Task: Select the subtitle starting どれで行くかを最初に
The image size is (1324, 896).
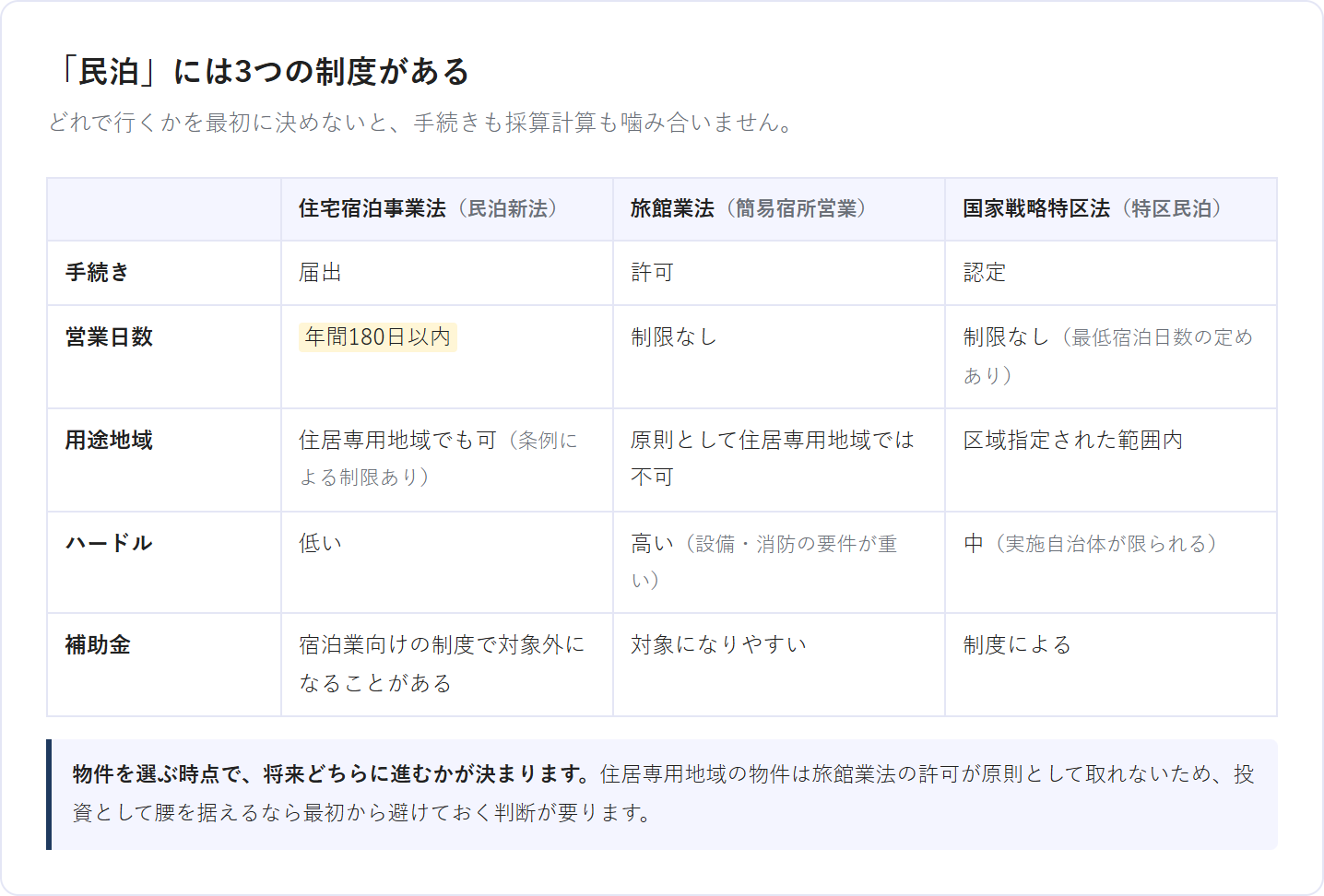Action: pyautogui.click(x=421, y=123)
